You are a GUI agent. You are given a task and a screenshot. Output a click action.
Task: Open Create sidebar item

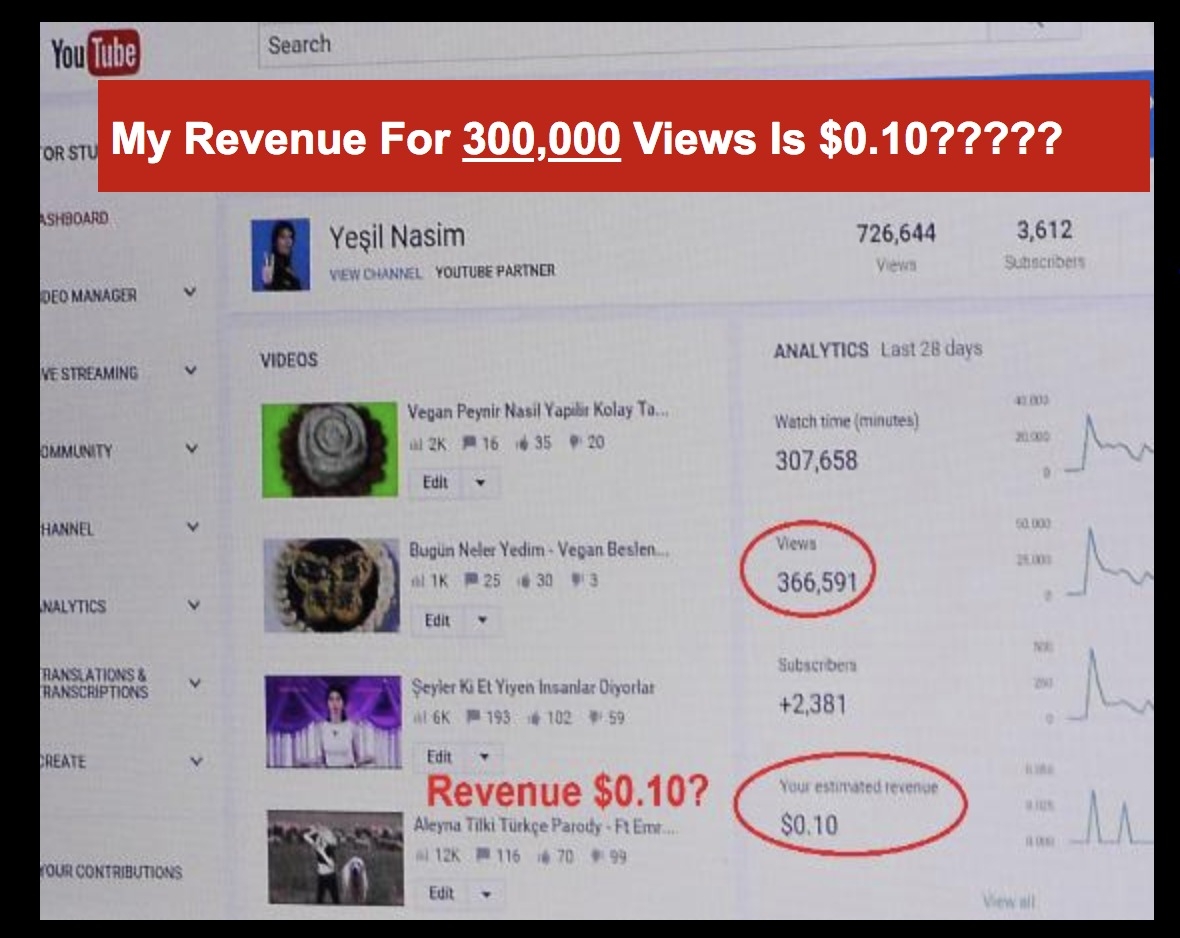pos(63,762)
